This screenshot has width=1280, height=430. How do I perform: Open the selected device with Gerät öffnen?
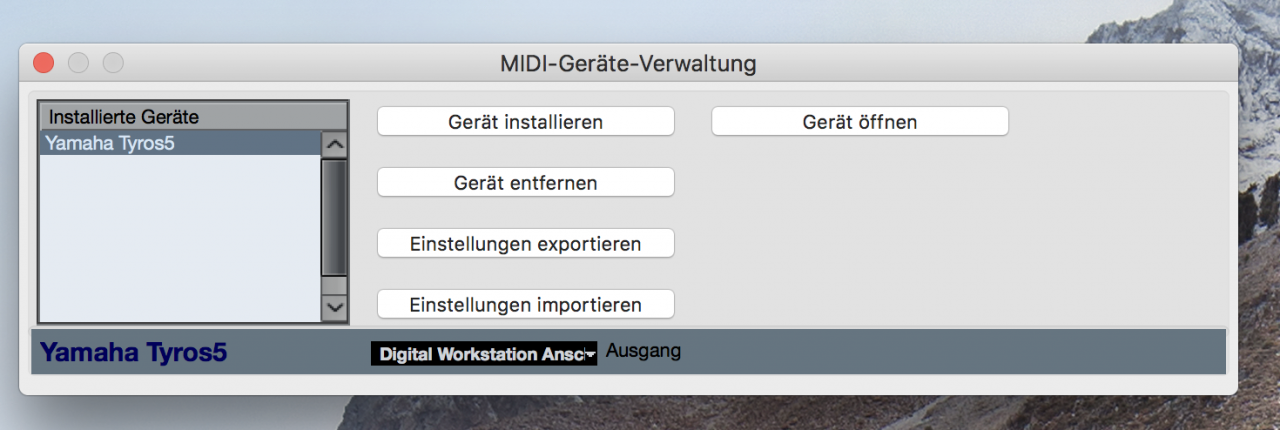[860, 122]
